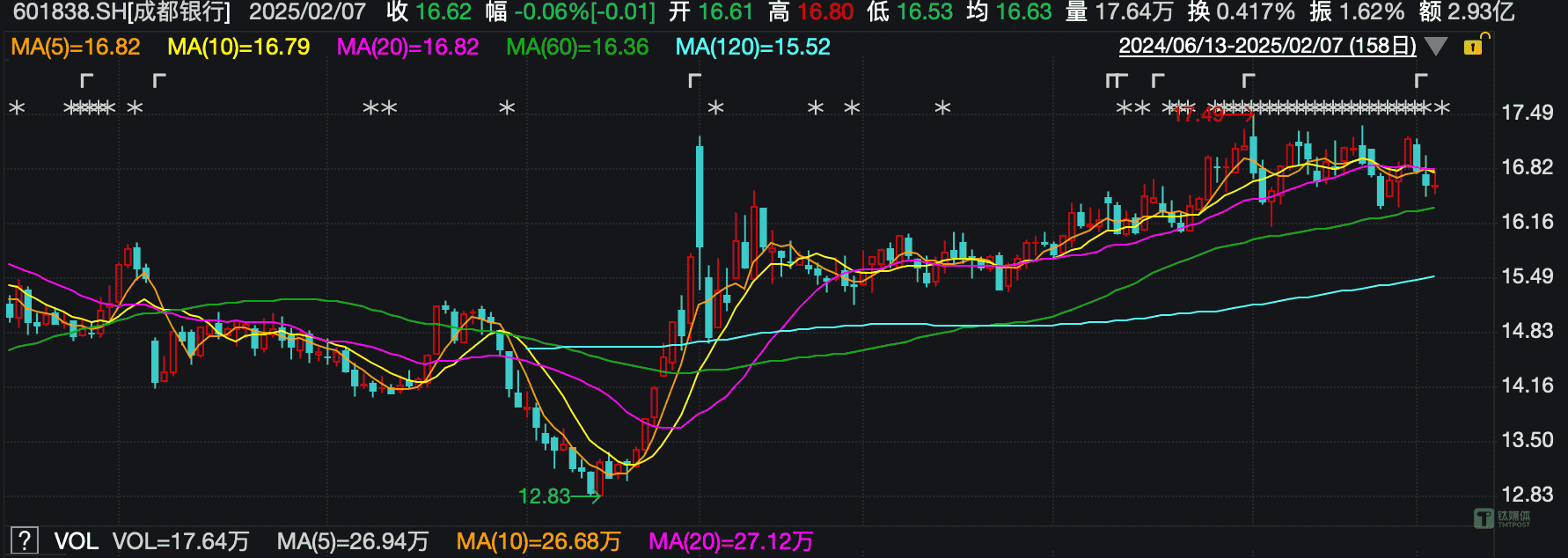Select the yellow MA(10)=16.79 indicator label
Viewport: 1568px width, 558px height.
pyautogui.click(x=238, y=47)
